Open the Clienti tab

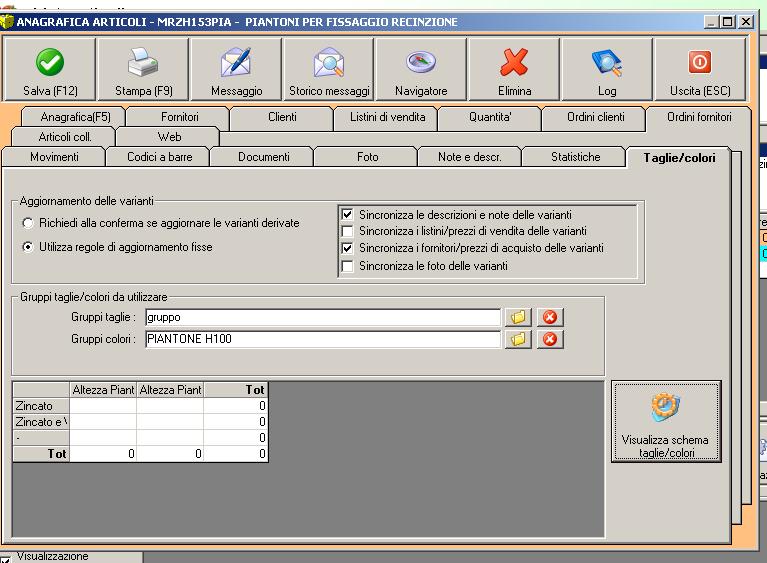pos(282,117)
